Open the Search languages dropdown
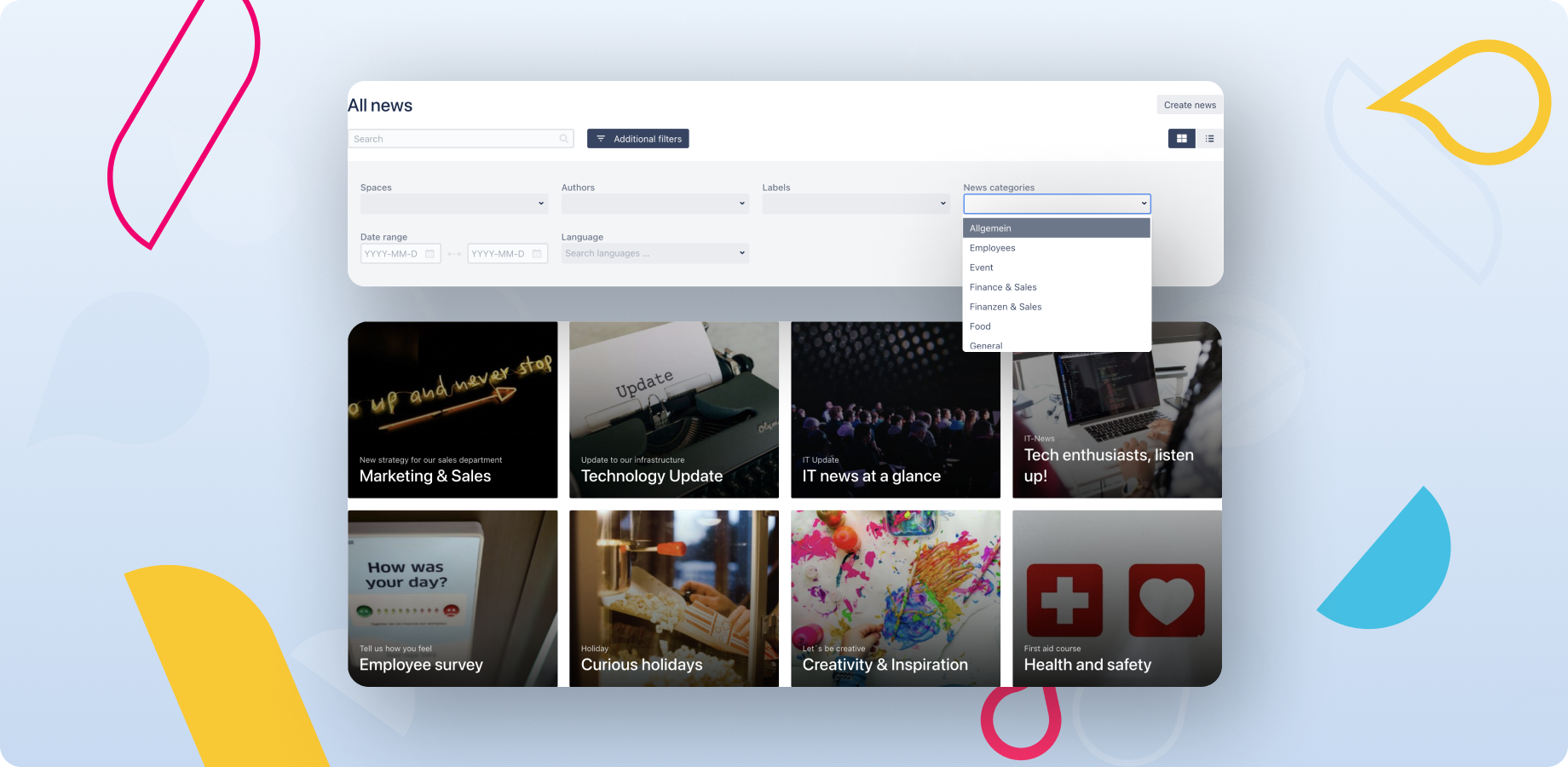 tap(655, 253)
